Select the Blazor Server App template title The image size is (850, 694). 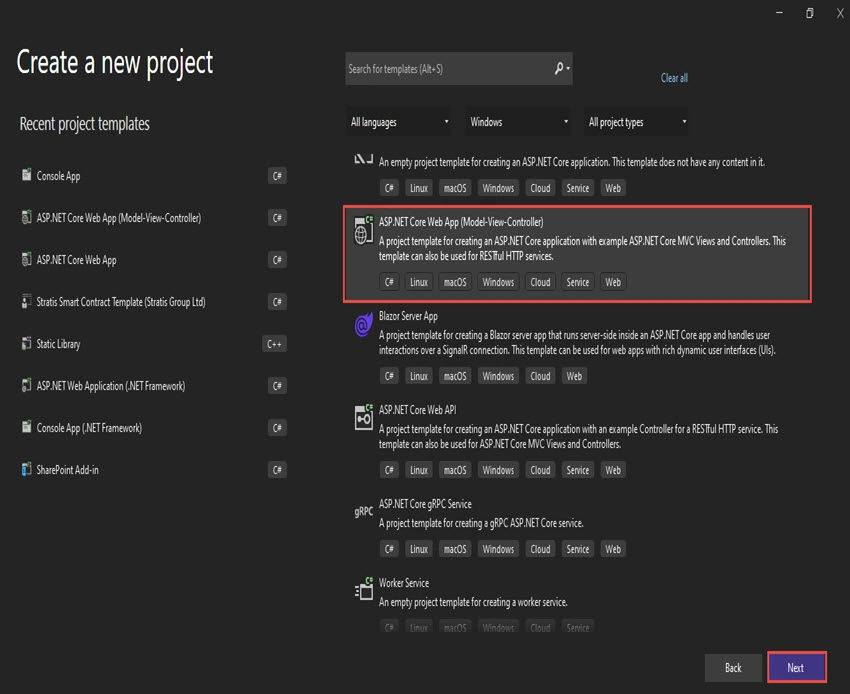coord(408,316)
